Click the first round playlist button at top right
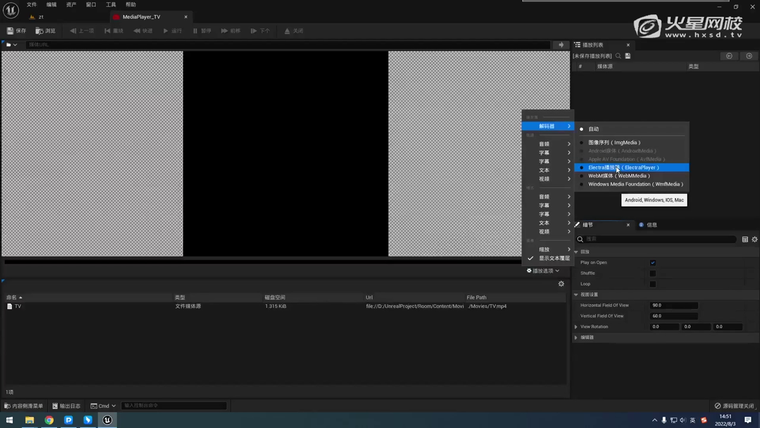 729,56
